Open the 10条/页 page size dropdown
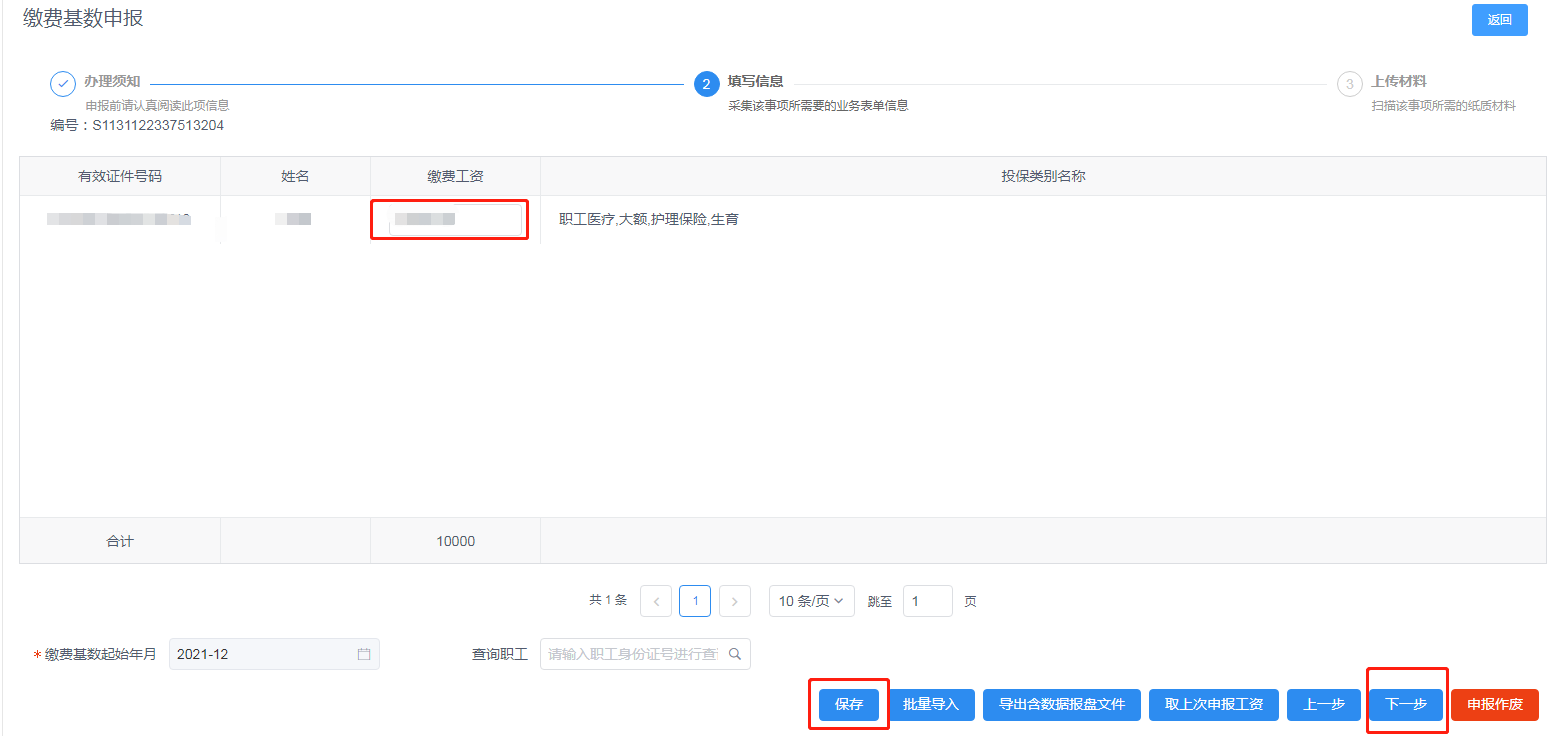 click(x=811, y=601)
